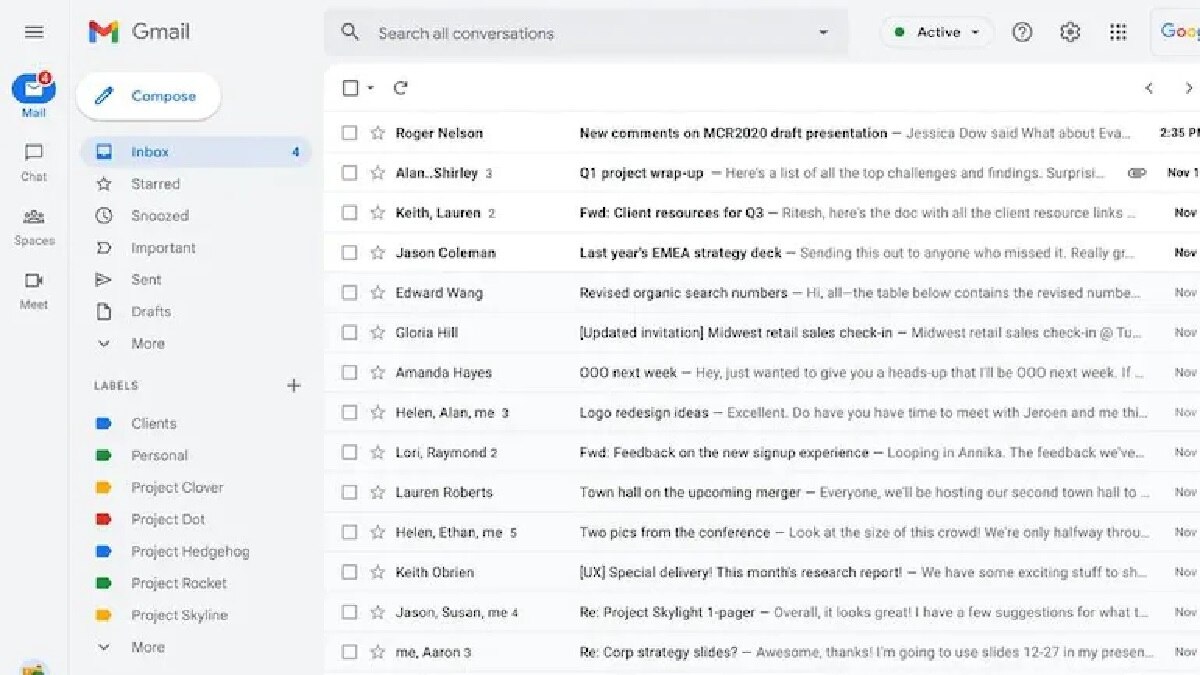Change Active availability status

[935, 31]
